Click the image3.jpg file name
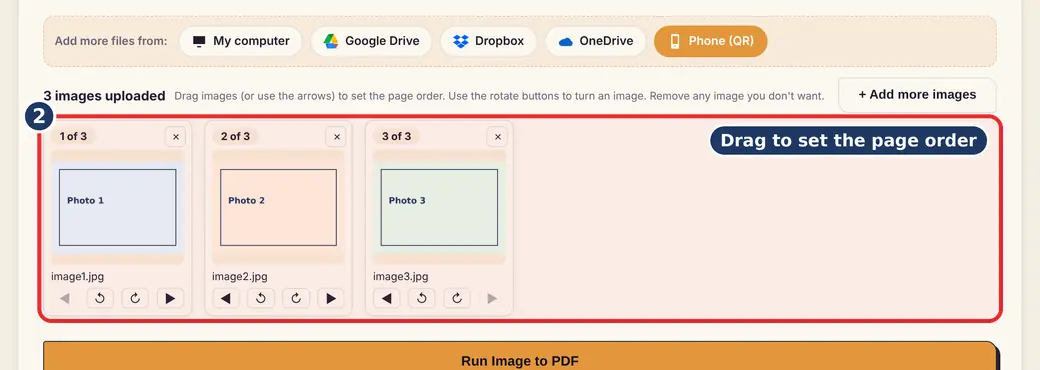 [x=401, y=277]
